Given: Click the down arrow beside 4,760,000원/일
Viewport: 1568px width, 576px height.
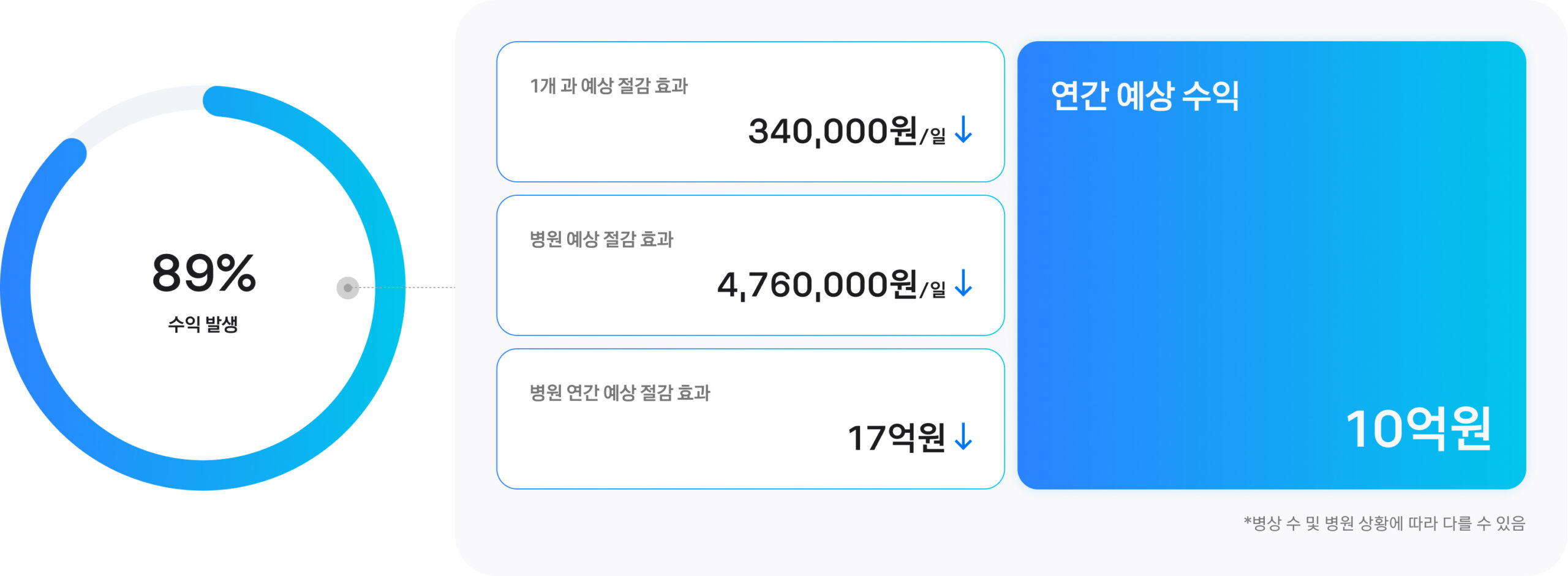Looking at the screenshot, I should (x=963, y=283).
